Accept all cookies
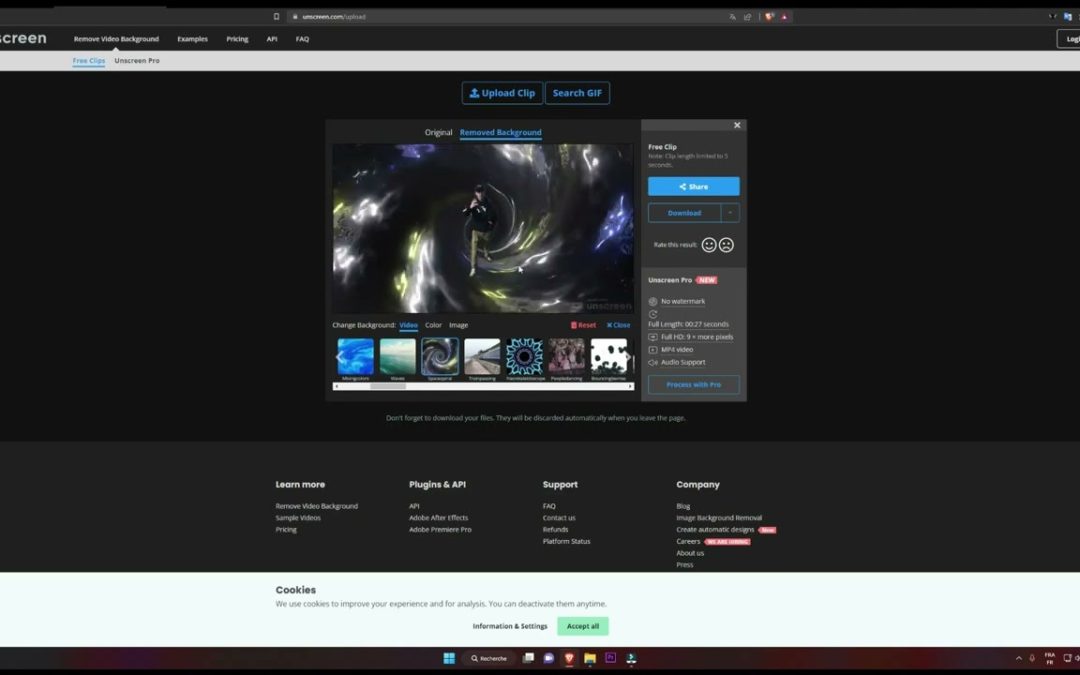Screen dimensions: 1080x675 (583, 626)
